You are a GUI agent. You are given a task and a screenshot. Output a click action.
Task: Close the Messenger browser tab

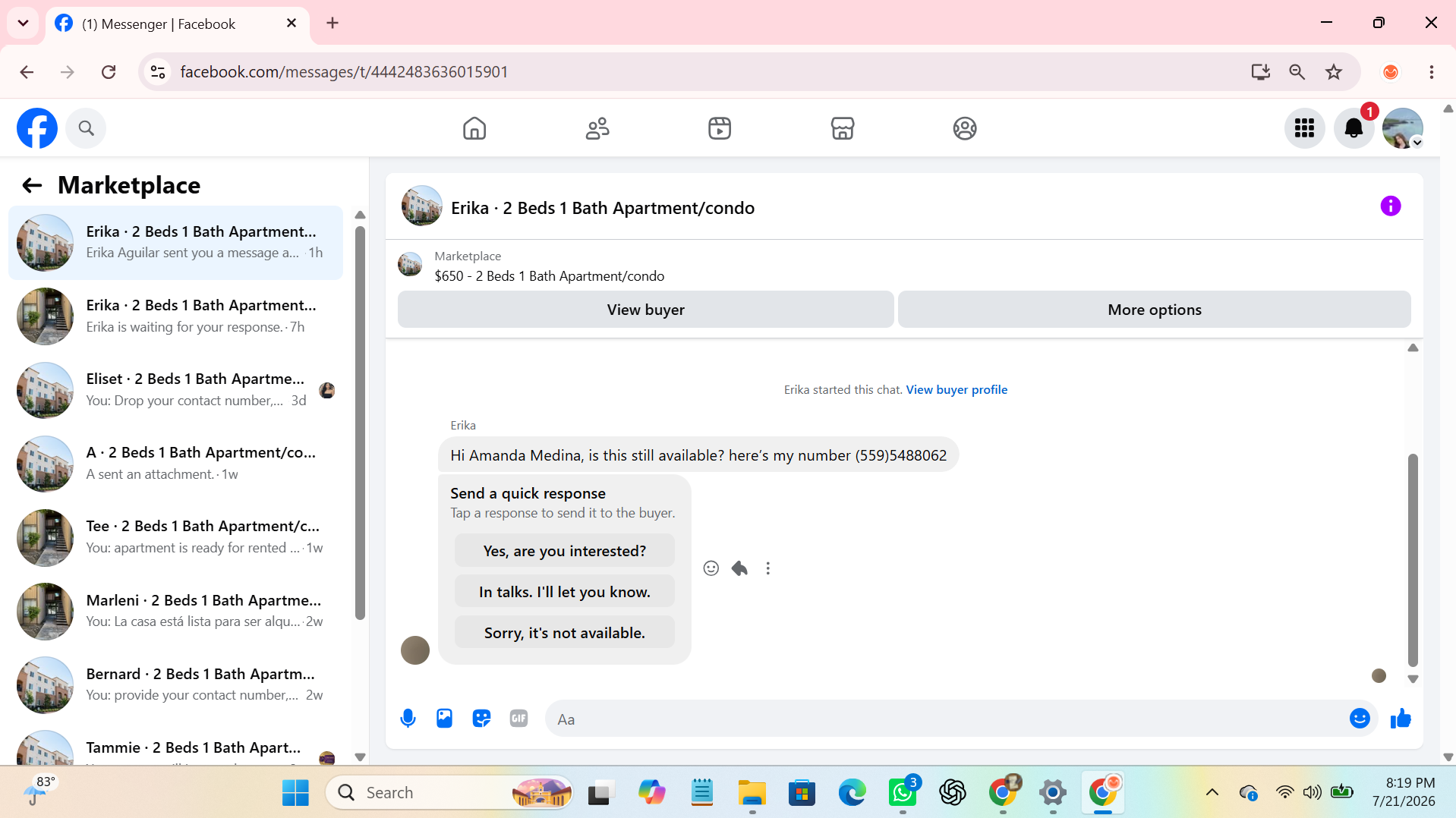pyautogui.click(x=292, y=24)
